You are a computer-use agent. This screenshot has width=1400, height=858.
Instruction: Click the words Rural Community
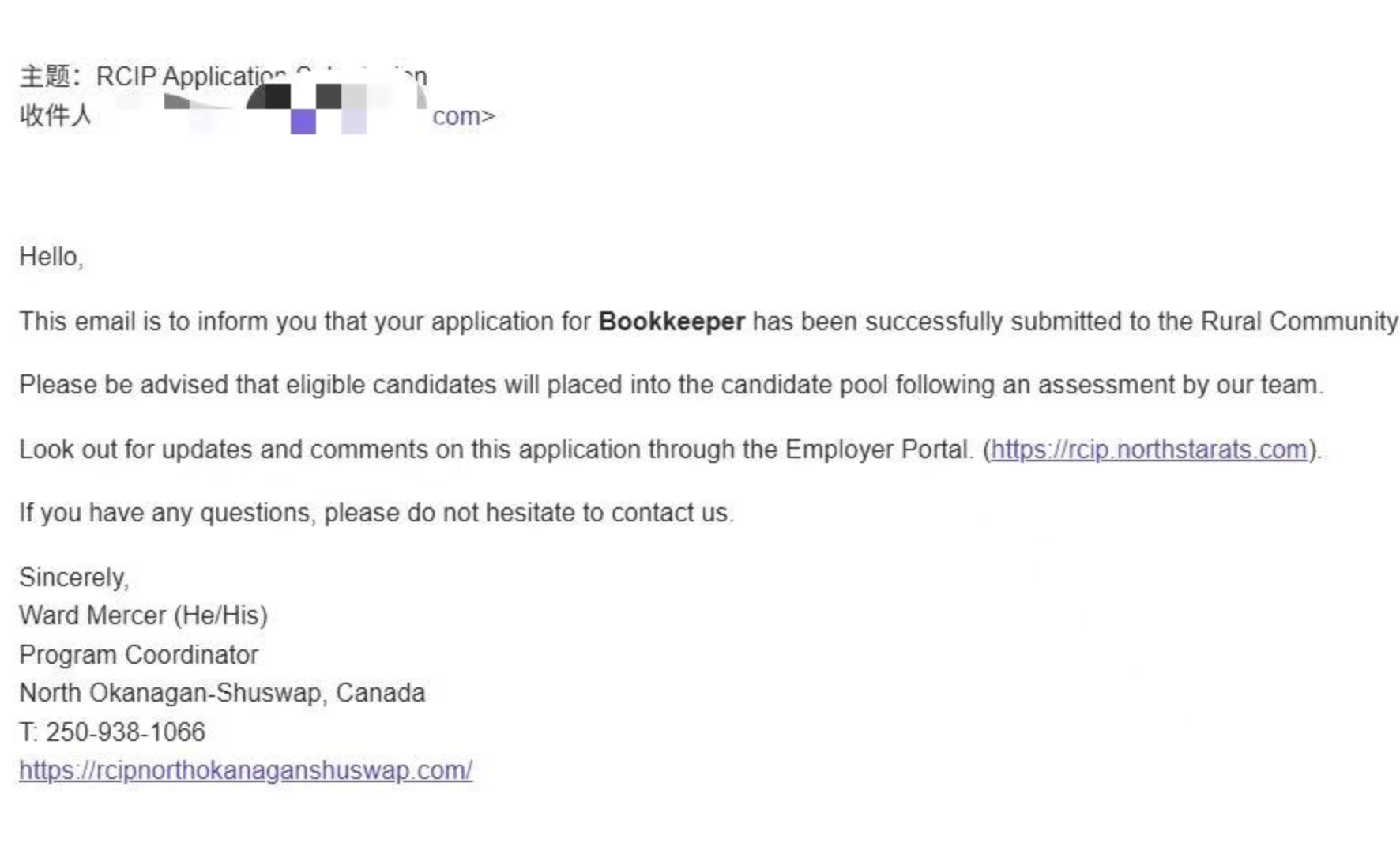(1299, 322)
